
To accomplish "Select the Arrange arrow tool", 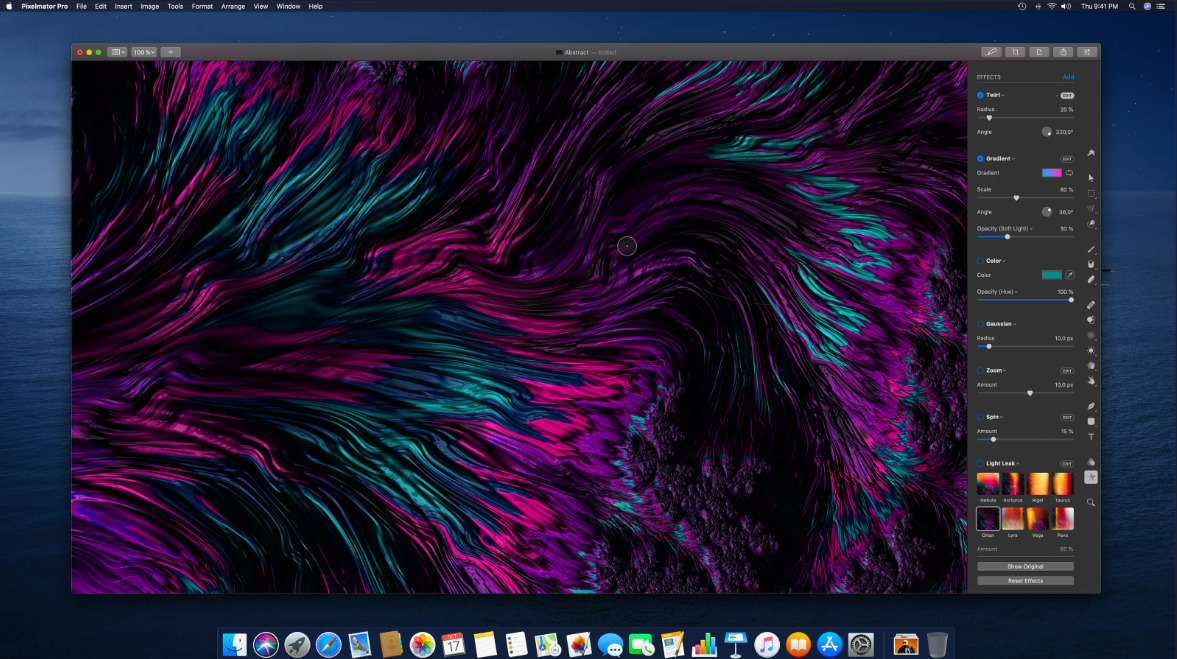I will [x=1091, y=177].
